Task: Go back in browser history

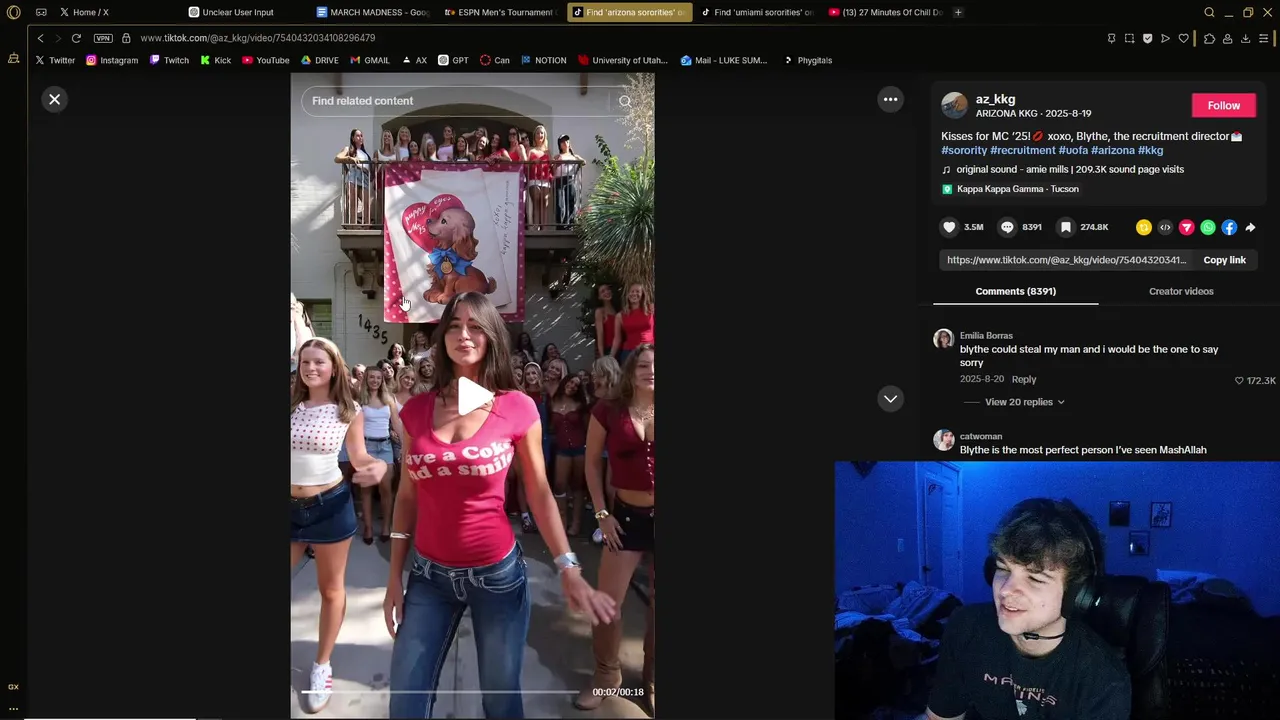Action: (40, 38)
